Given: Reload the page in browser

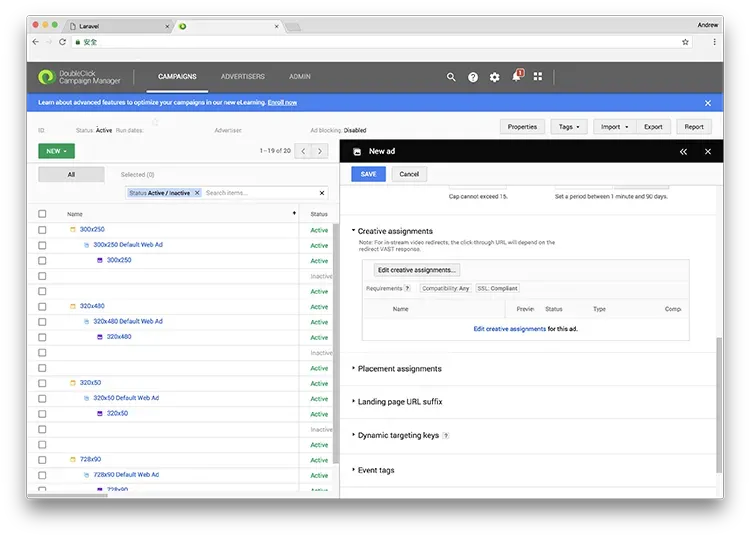Looking at the screenshot, I should click(x=64, y=42).
